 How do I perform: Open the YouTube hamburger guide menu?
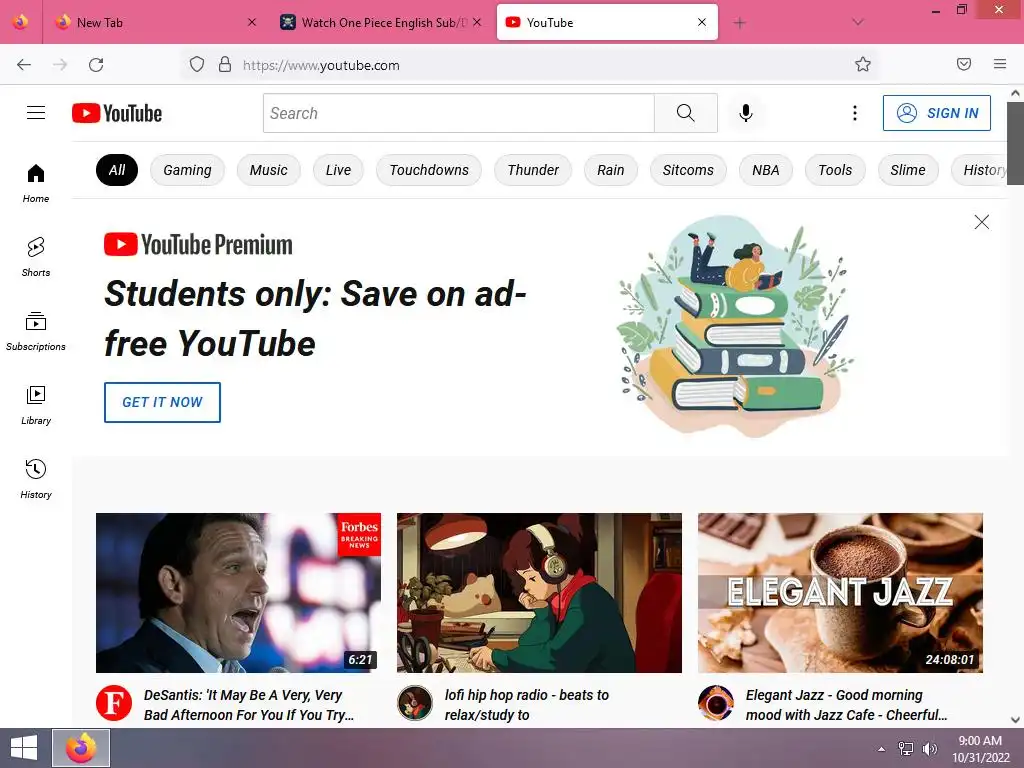point(36,113)
